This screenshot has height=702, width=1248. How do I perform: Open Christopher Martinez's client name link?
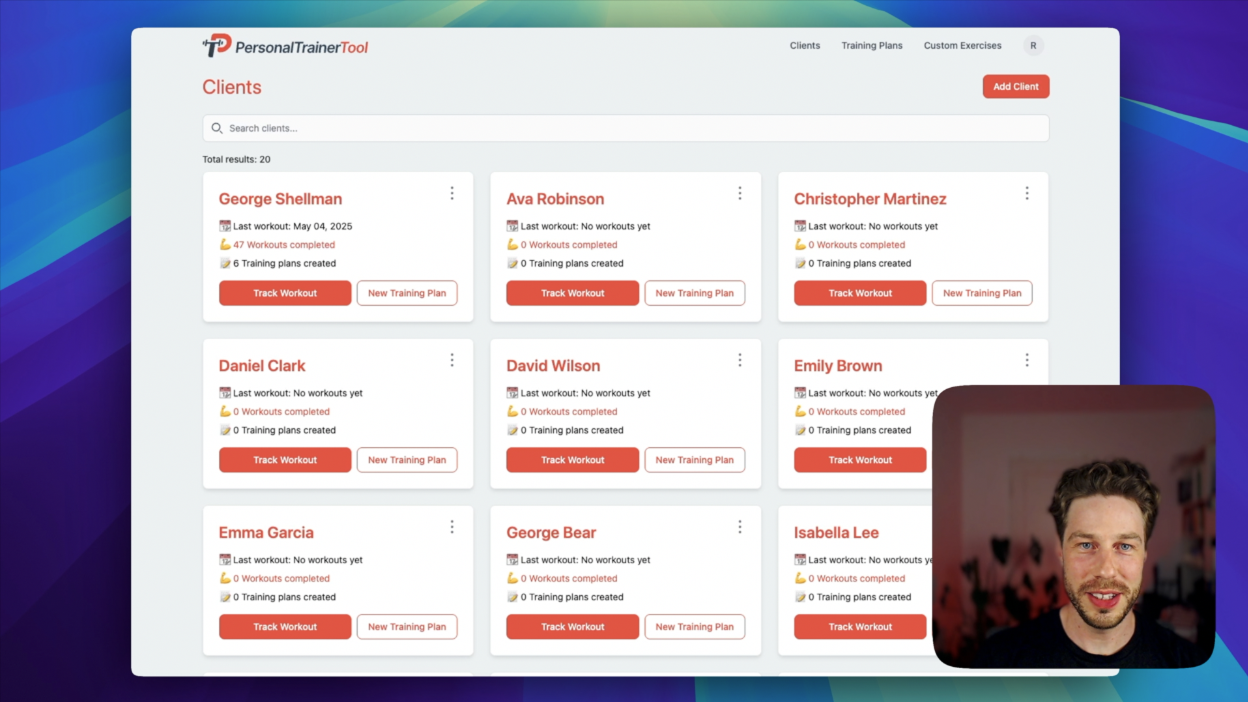click(x=870, y=199)
